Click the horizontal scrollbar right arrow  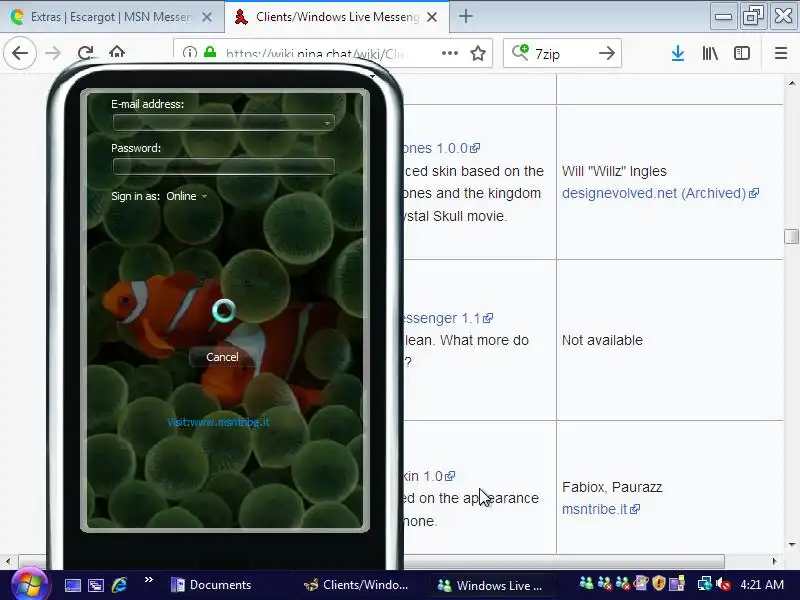pyautogui.click(x=774, y=561)
